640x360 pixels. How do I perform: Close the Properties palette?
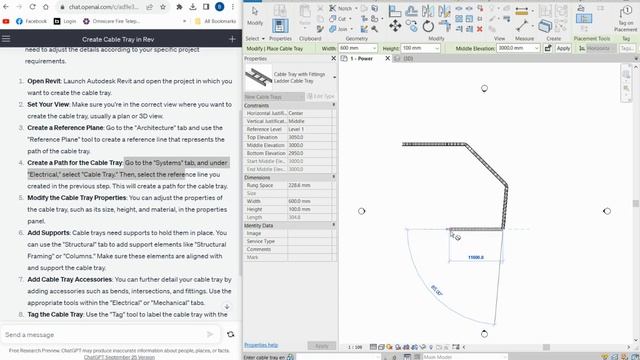tap(333, 59)
